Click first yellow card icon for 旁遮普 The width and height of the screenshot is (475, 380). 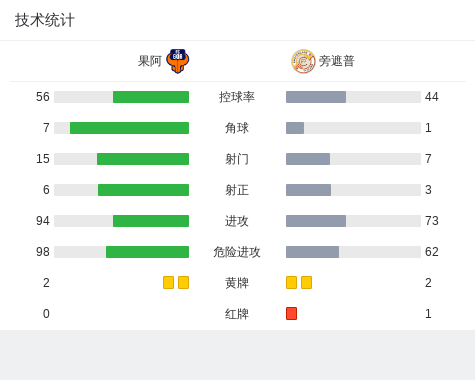click(x=291, y=283)
